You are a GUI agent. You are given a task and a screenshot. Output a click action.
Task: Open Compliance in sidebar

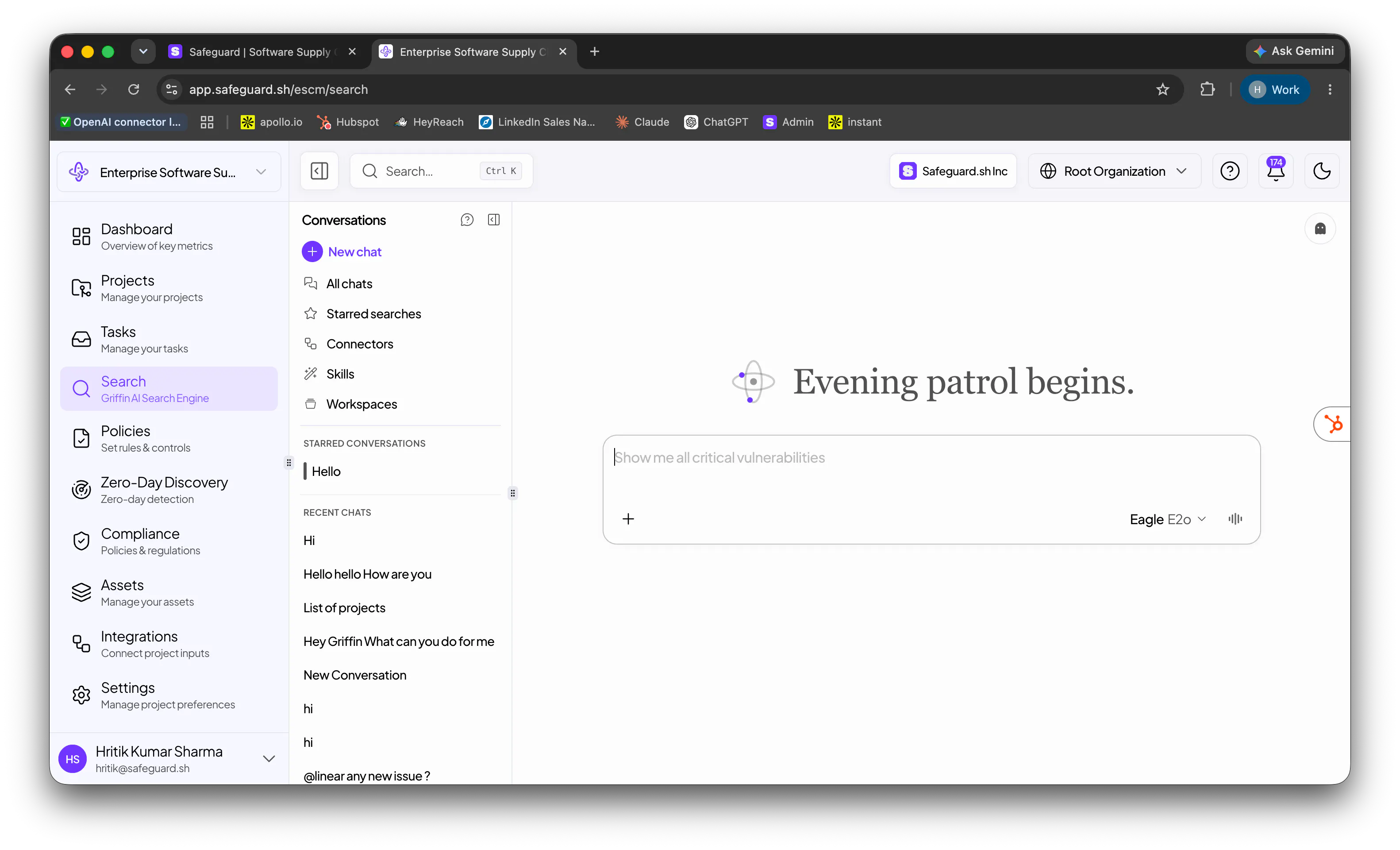tap(169, 541)
